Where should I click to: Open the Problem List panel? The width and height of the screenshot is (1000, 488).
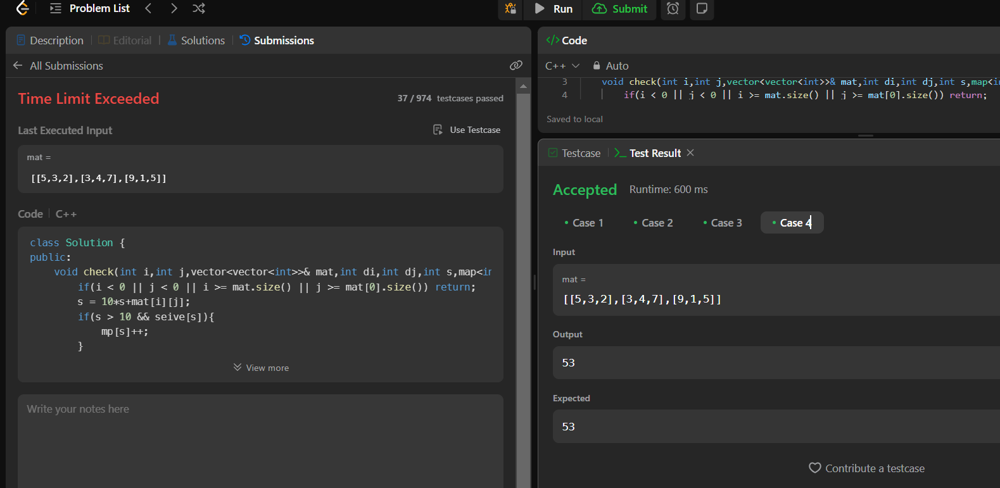(89, 9)
